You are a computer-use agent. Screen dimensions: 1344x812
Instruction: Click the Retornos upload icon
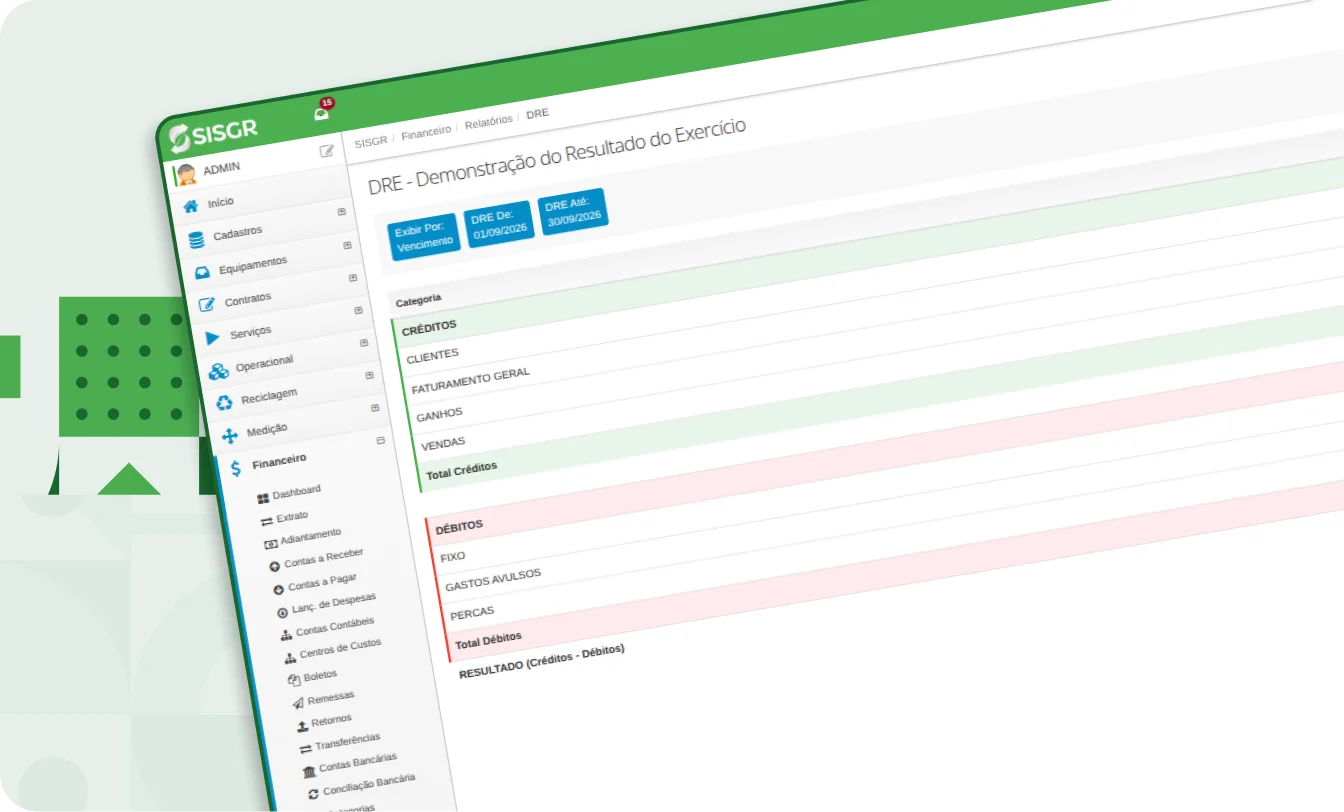[x=302, y=725]
